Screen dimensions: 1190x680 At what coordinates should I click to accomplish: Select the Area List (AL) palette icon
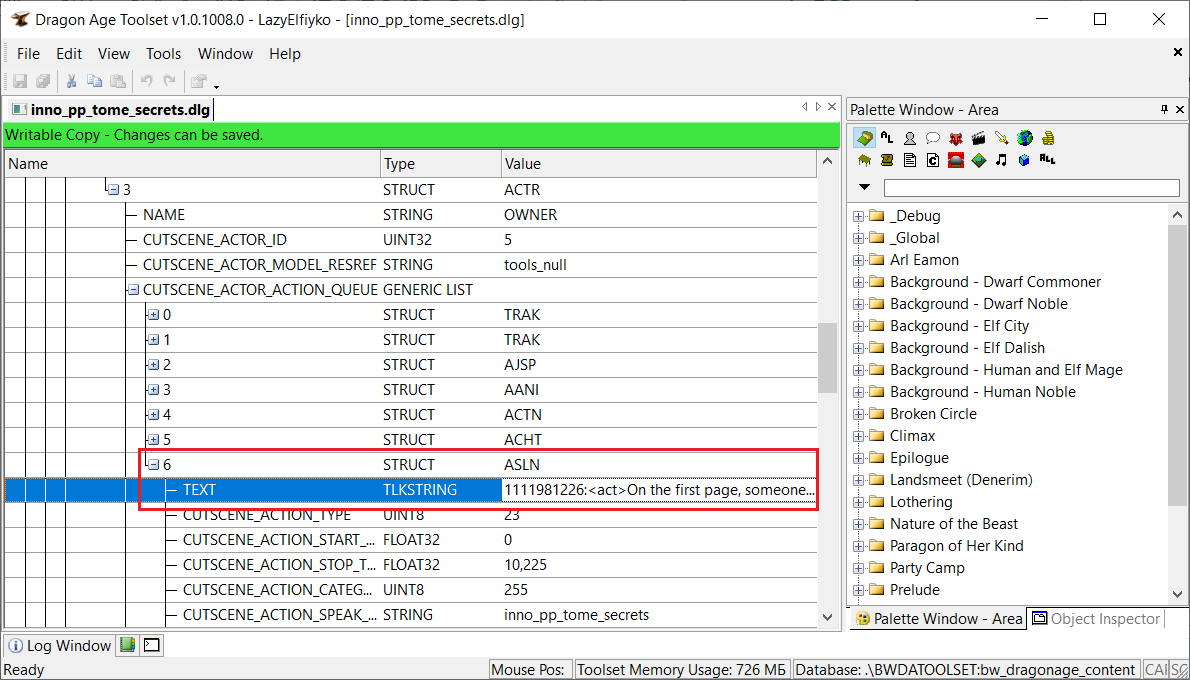pyautogui.click(x=887, y=138)
